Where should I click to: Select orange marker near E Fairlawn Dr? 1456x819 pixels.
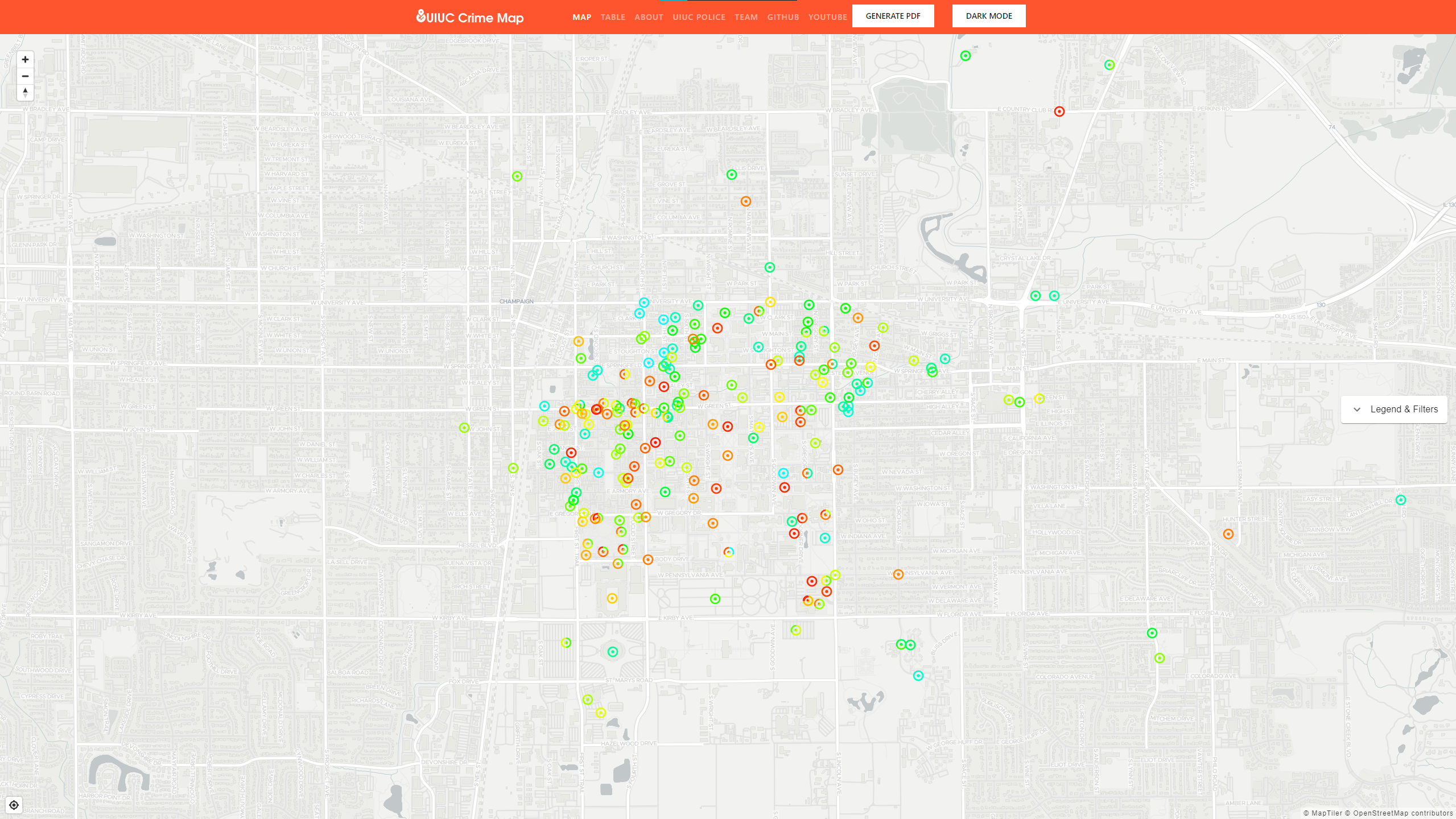tap(1228, 534)
